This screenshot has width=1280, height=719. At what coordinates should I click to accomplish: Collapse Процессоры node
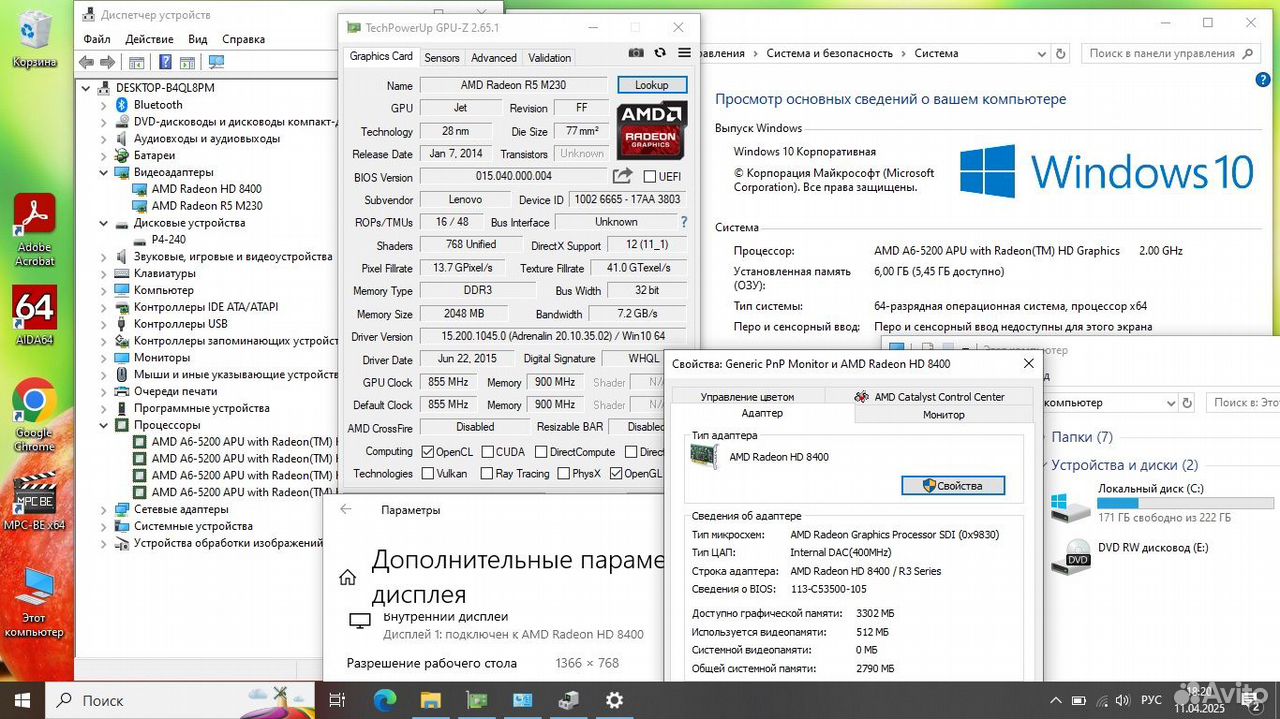(103, 425)
